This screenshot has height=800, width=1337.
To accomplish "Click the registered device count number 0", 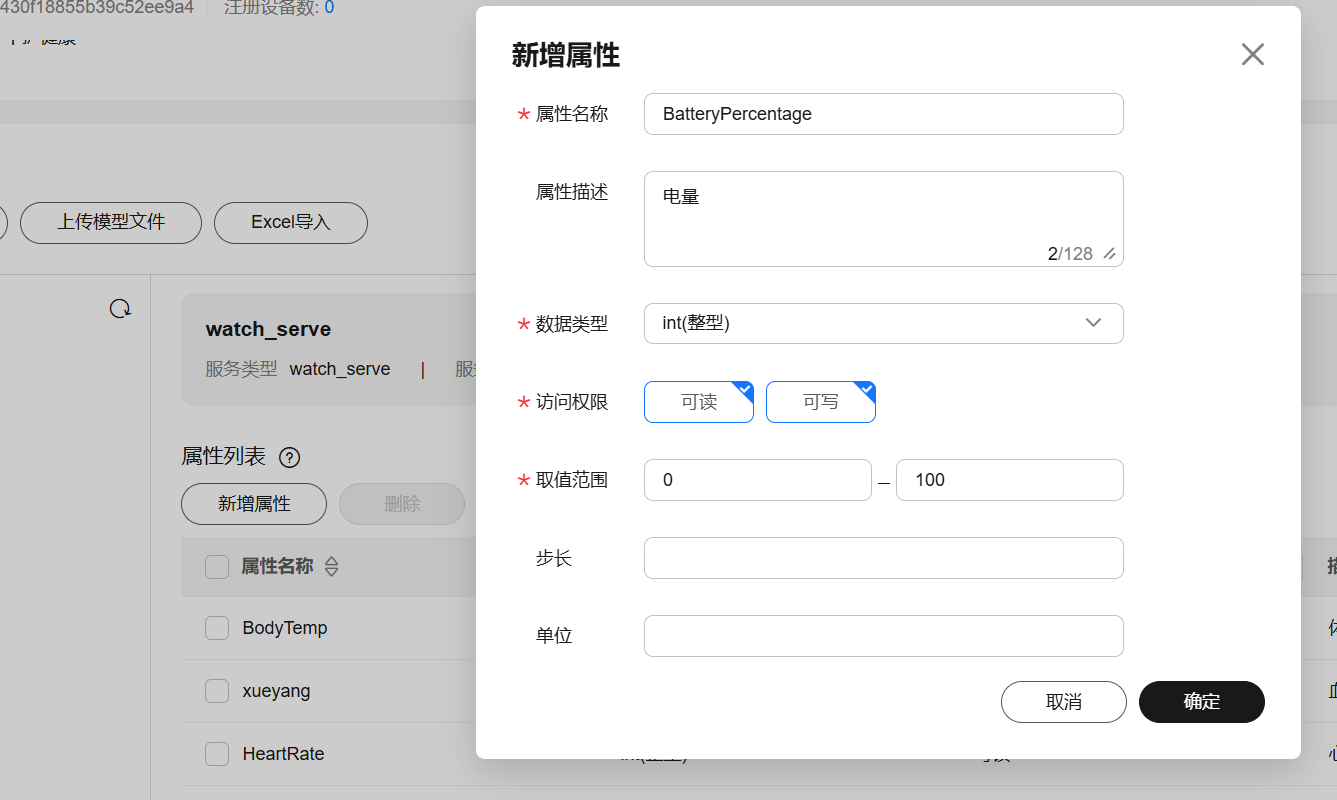I will [329, 8].
